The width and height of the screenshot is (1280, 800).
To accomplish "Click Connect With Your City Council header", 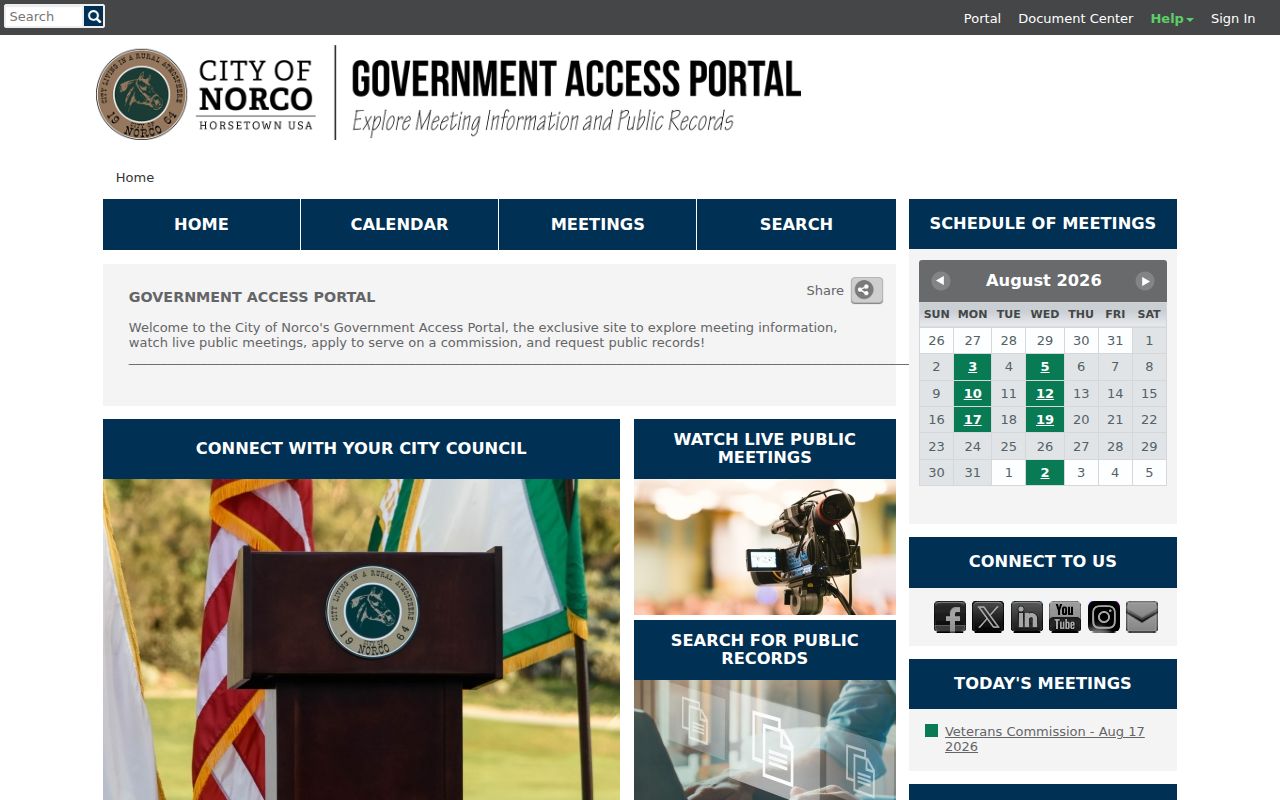I will pos(361,448).
